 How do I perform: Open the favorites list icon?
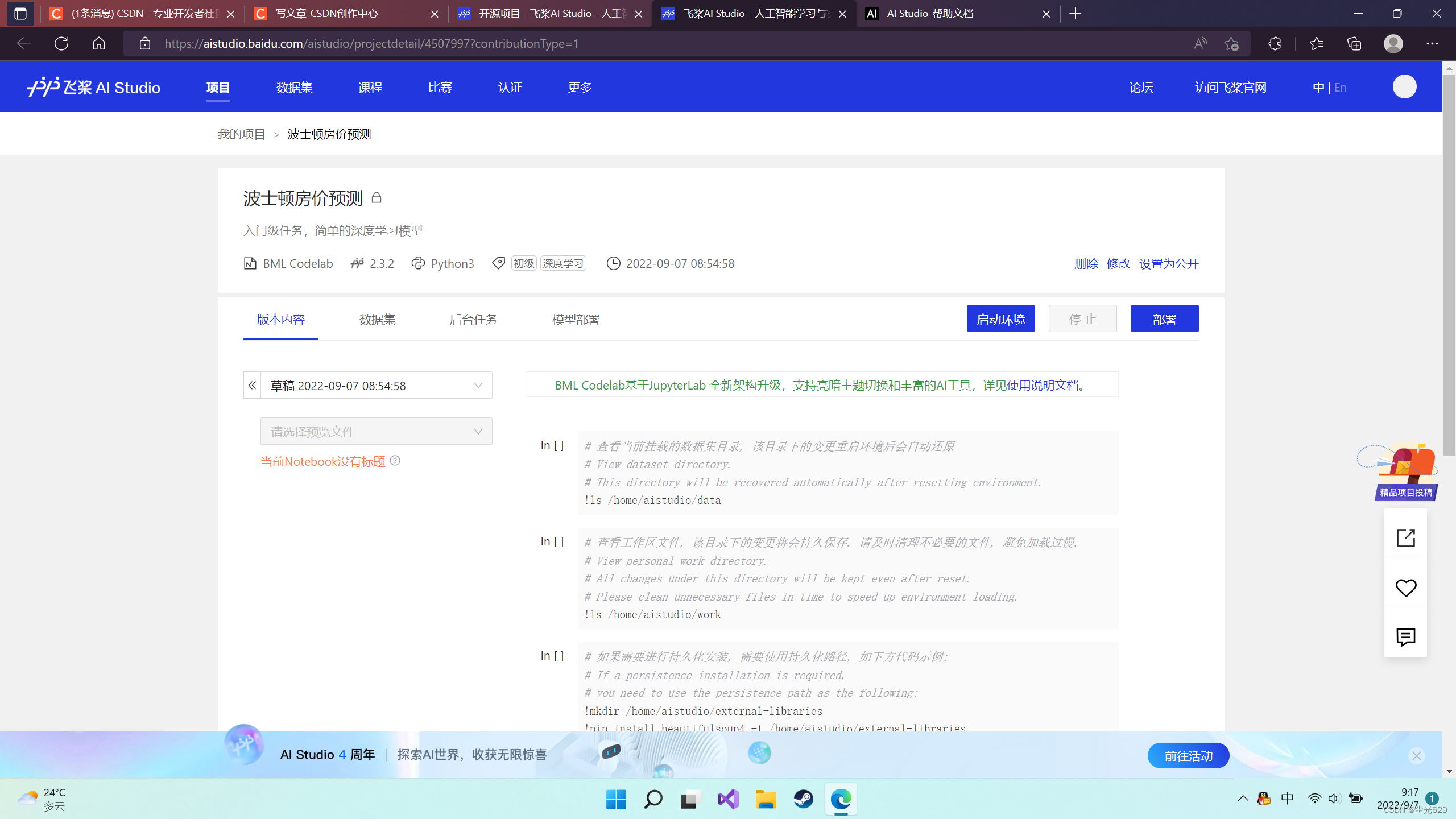point(1316,43)
